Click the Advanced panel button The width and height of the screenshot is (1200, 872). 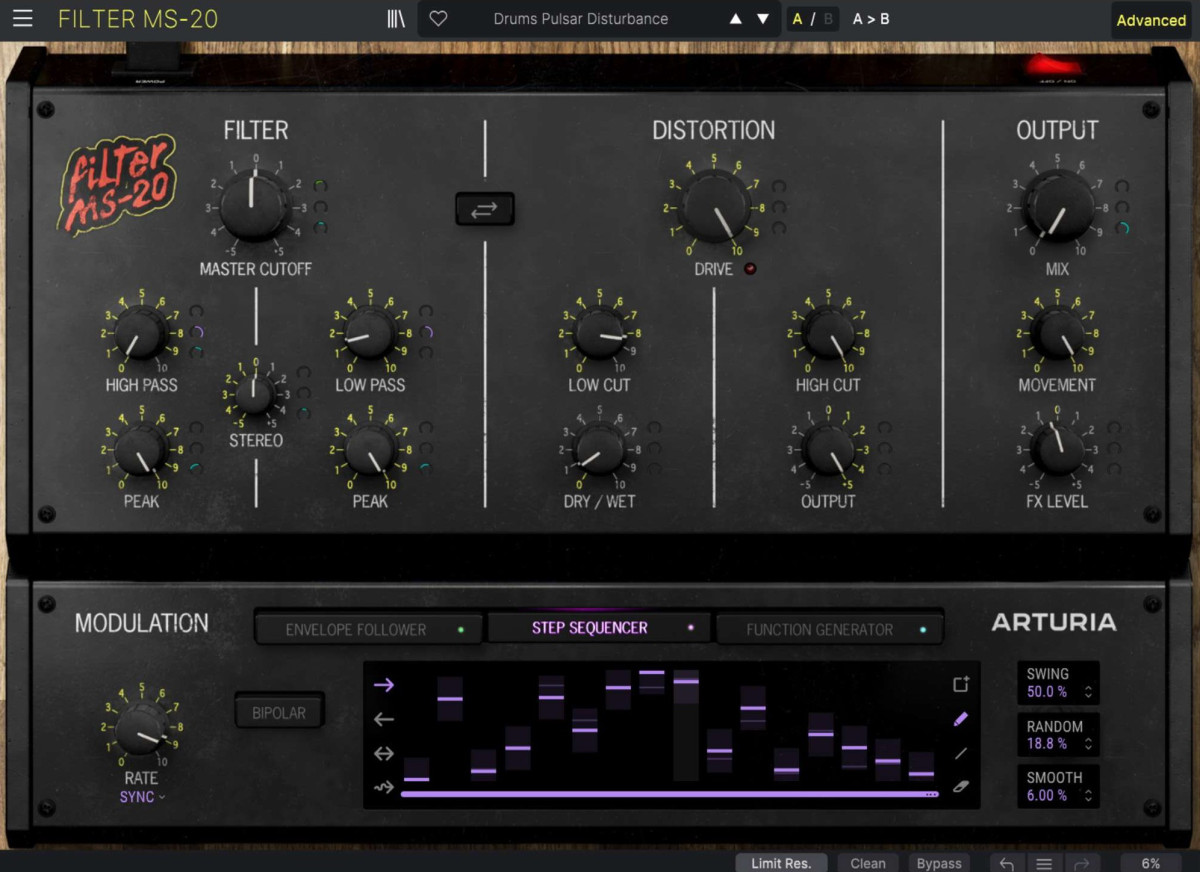tap(1151, 20)
